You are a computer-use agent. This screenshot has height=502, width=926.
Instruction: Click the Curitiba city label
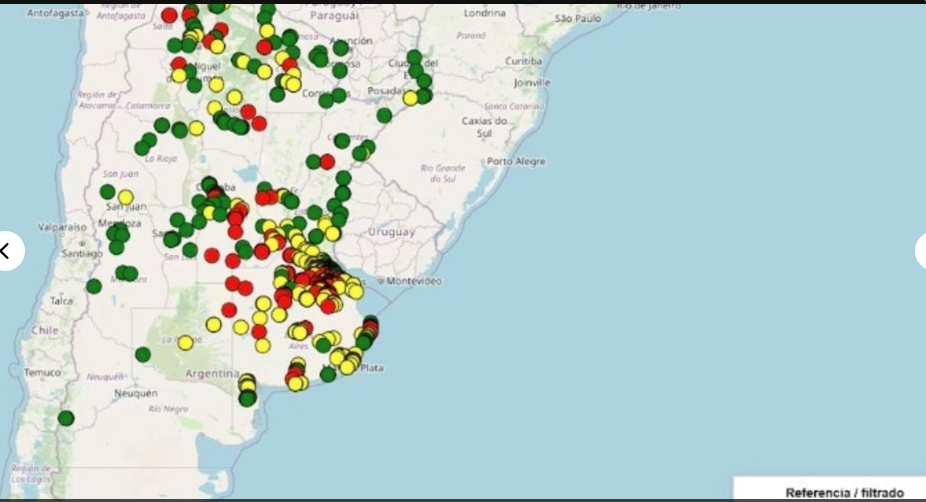tap(523, 61)
